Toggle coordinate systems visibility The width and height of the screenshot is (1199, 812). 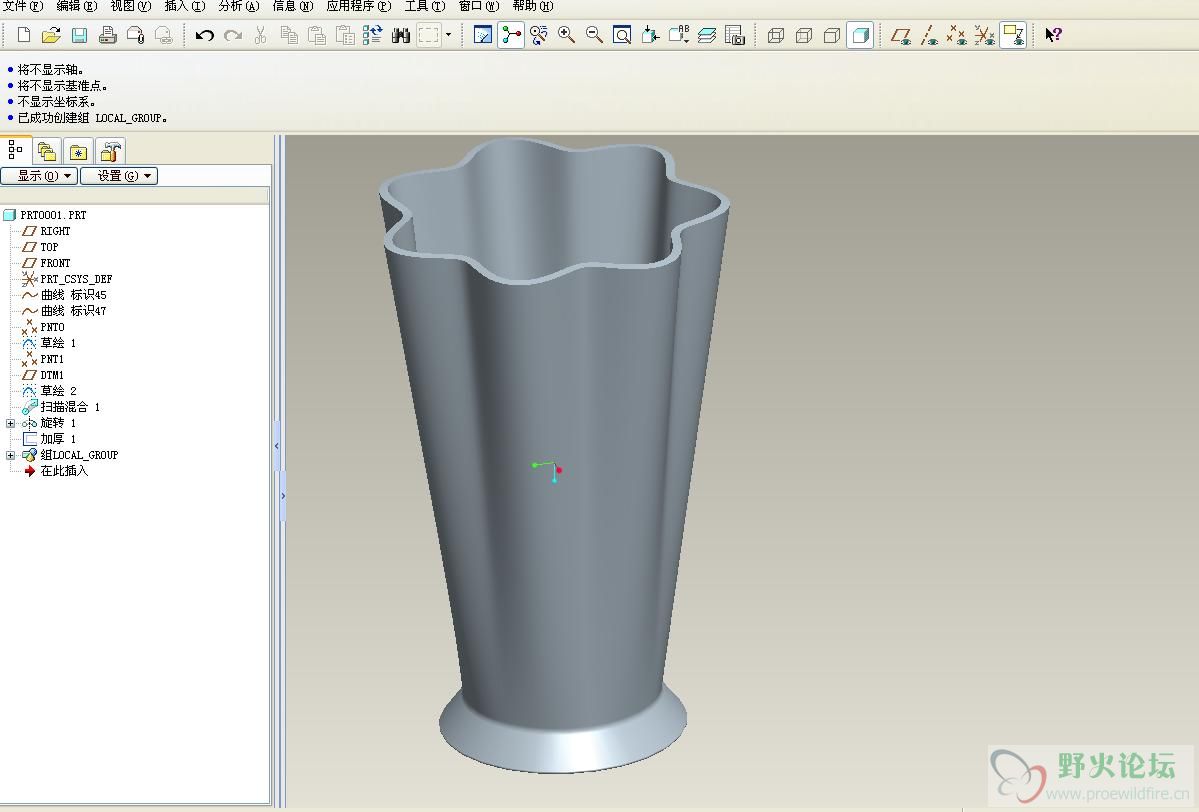(985, 34)
